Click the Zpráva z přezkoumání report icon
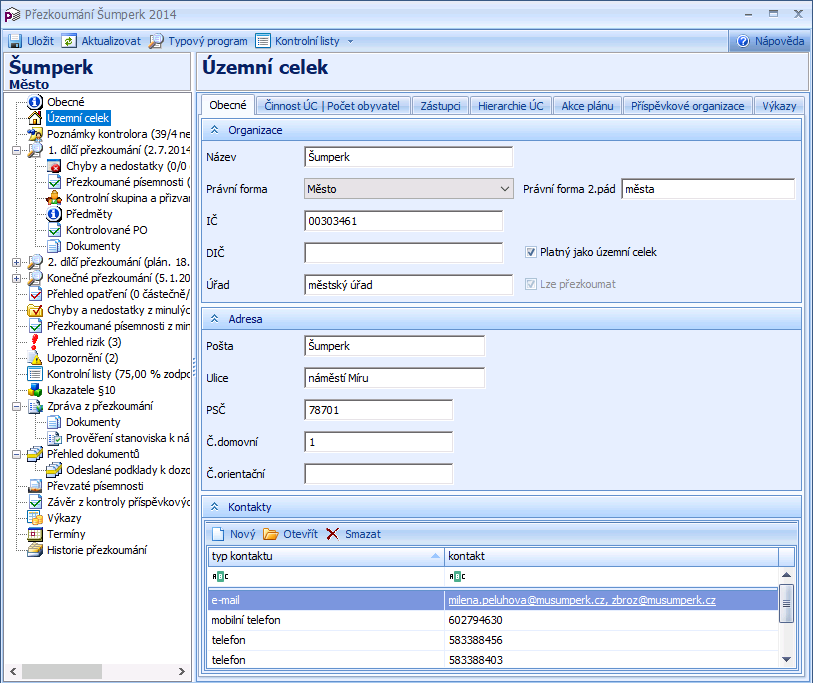Viewport: 813px width, 683px height. point(35,406)
